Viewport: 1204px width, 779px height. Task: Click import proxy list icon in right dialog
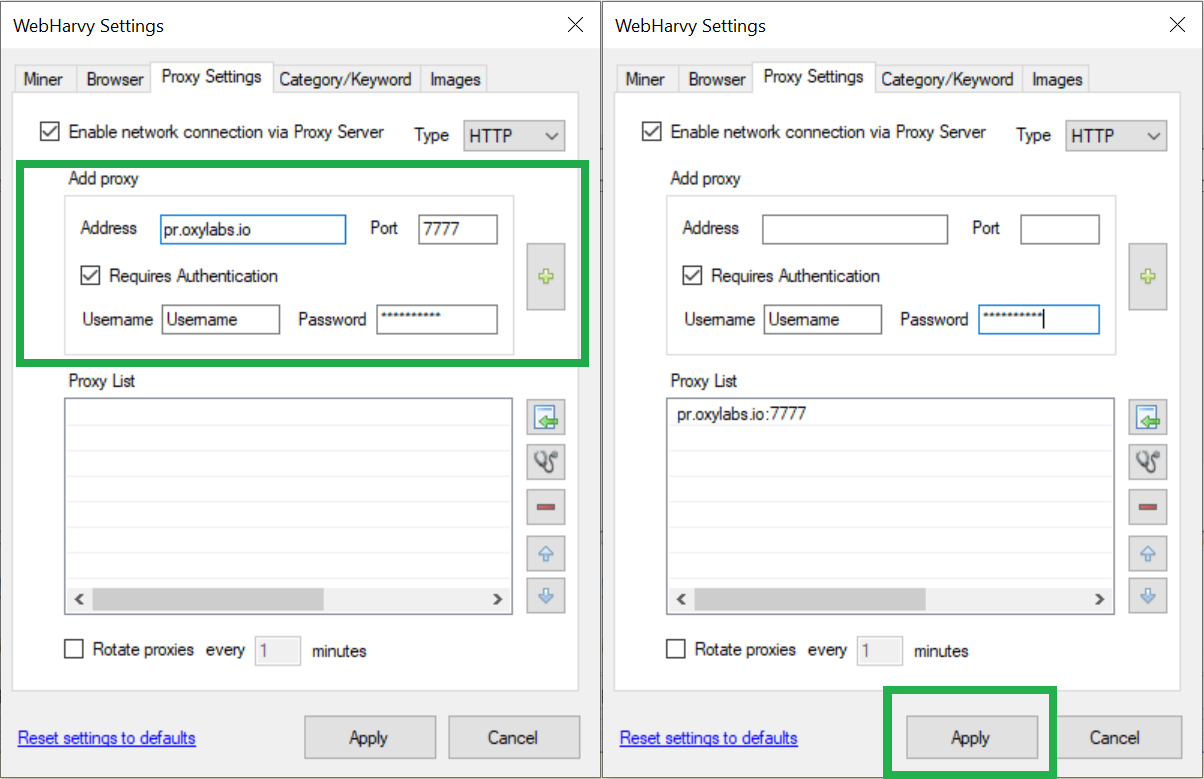[x=1147, y=418]
